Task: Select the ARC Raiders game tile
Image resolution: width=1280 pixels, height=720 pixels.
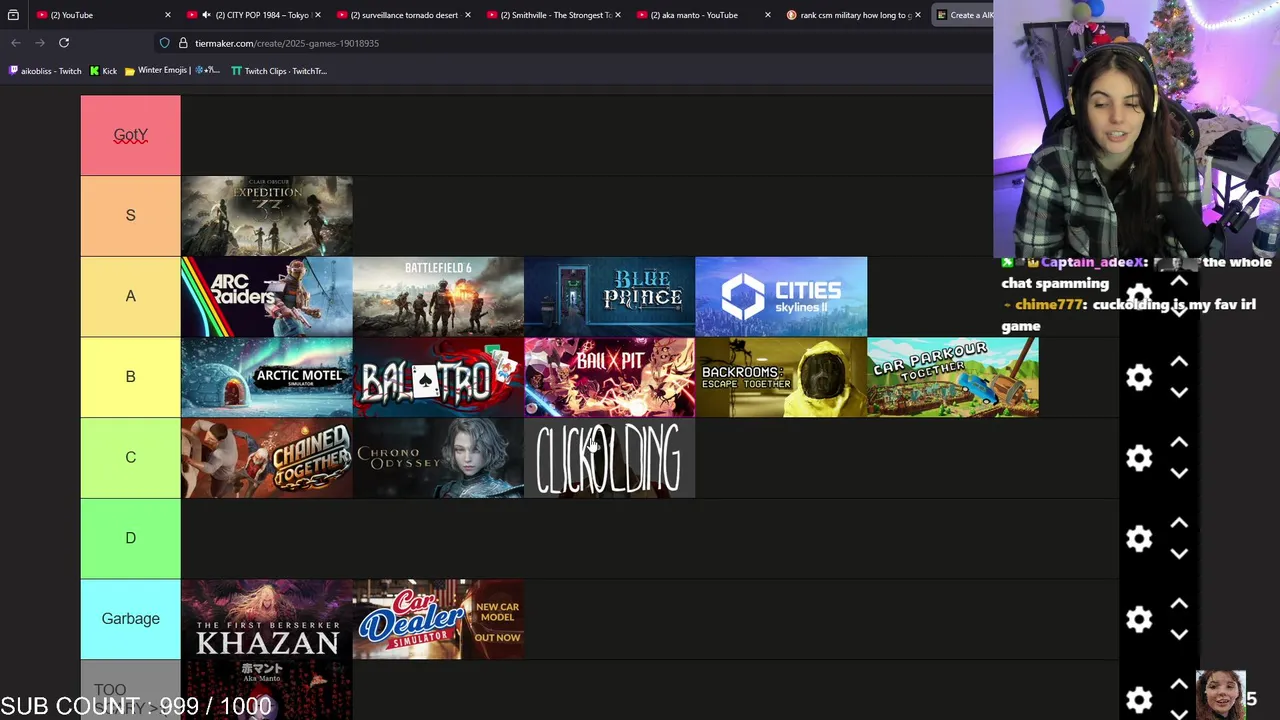Action: coord(267,297)
